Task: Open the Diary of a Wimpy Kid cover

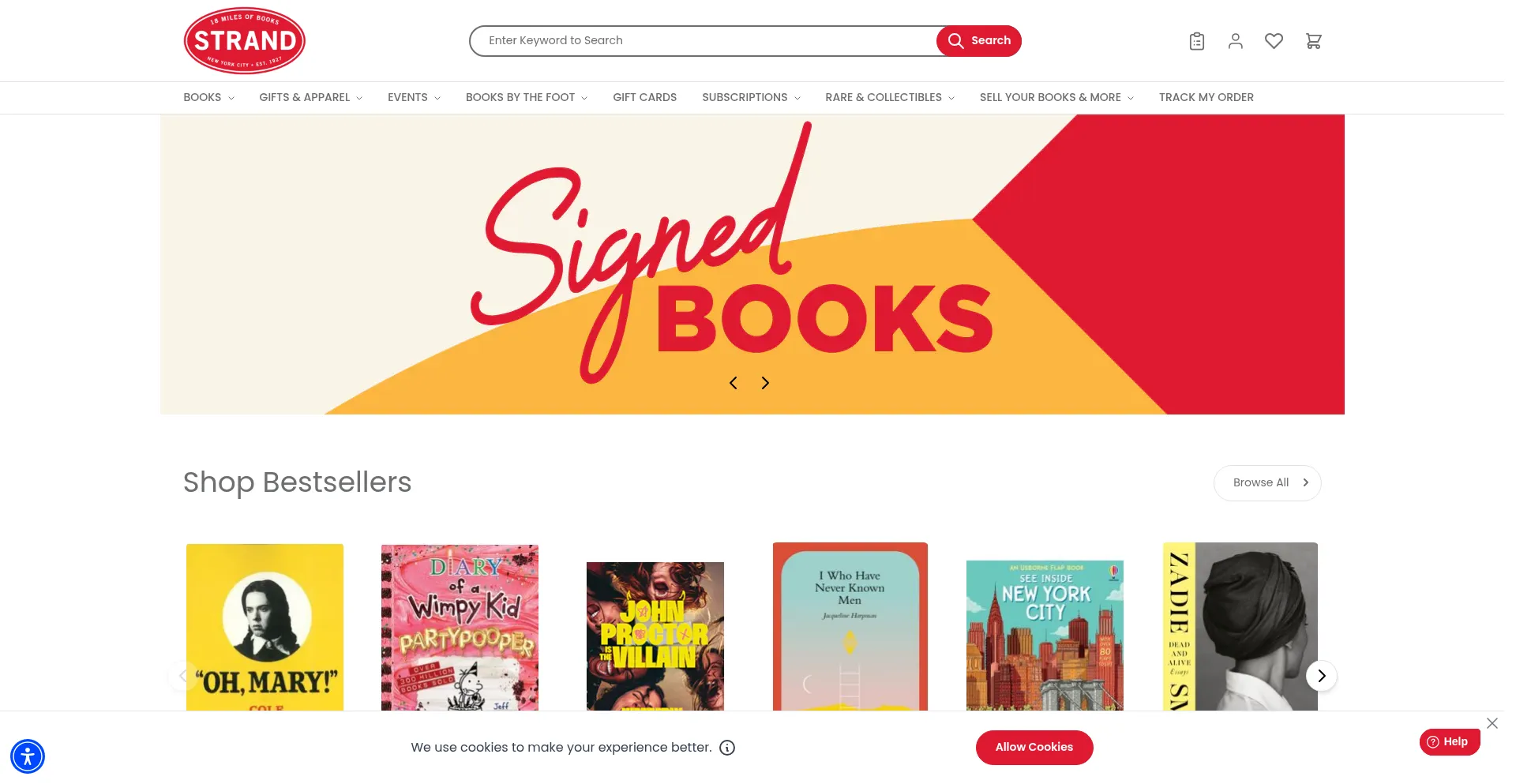Action: (460, 628)
